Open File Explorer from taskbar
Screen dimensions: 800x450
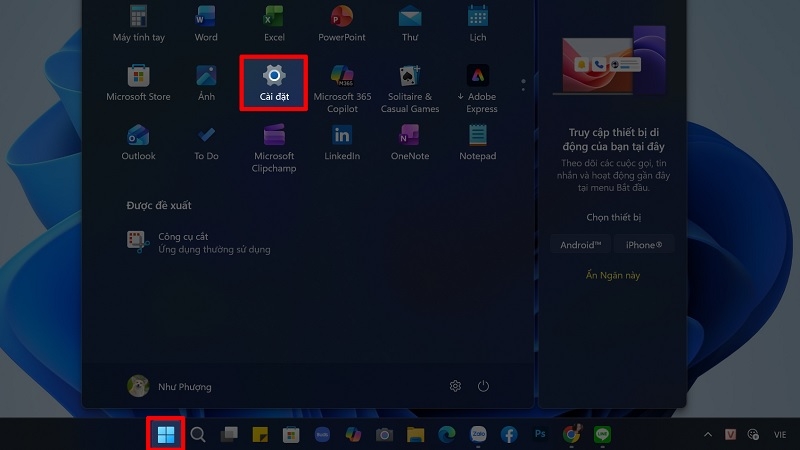point(415,435)
